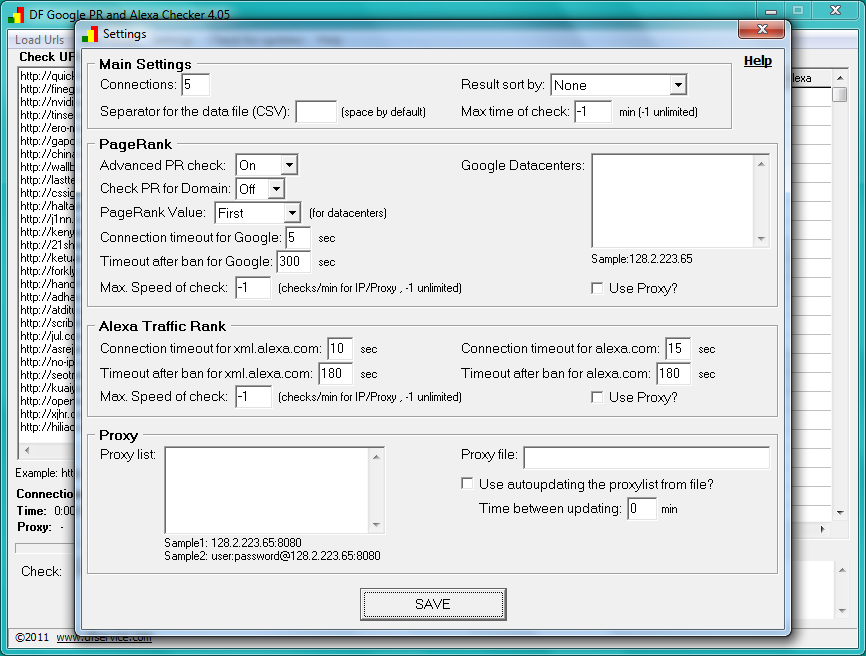Viewport: 866px width, 656px height.
Task: Open the Check PR for Domain dropdown
Action: [276, 189]
